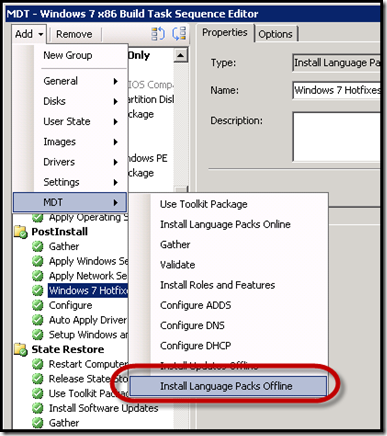Expand the General submenu
387x436 pixels.
81,81
